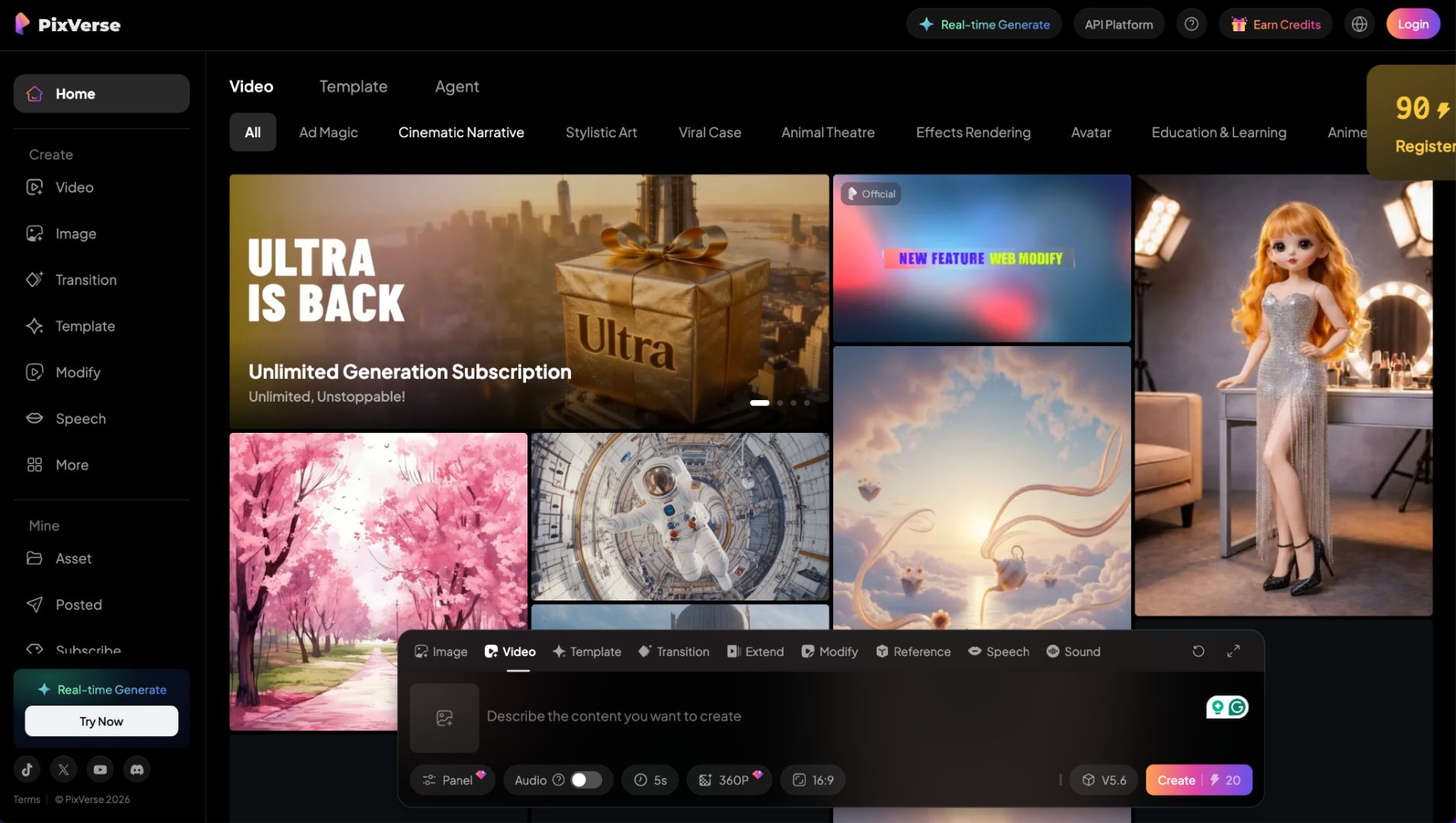Toggle the Audio switch on
The image size is (1456, 823).
pos(586,780)
